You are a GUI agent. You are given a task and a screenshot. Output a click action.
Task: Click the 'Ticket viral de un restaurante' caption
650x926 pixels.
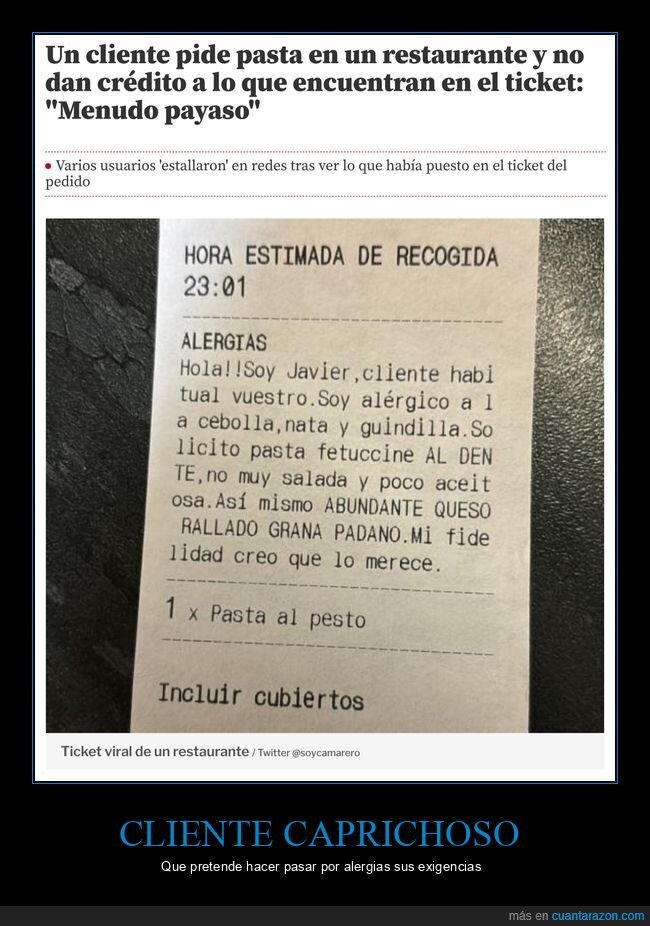(155, 752)
